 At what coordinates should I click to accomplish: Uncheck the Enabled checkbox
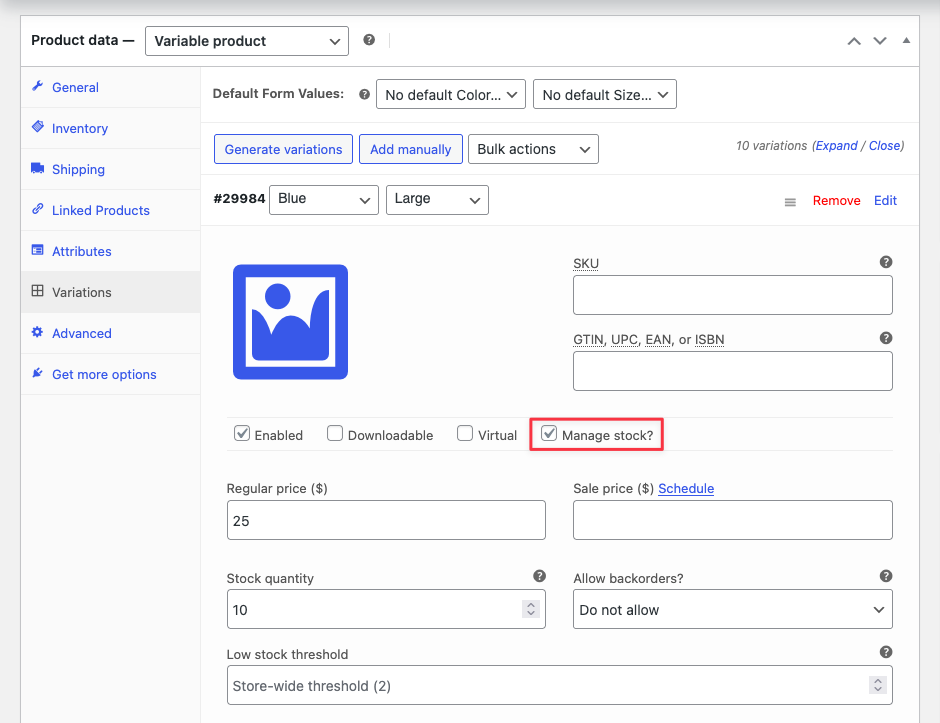[242, 434]
